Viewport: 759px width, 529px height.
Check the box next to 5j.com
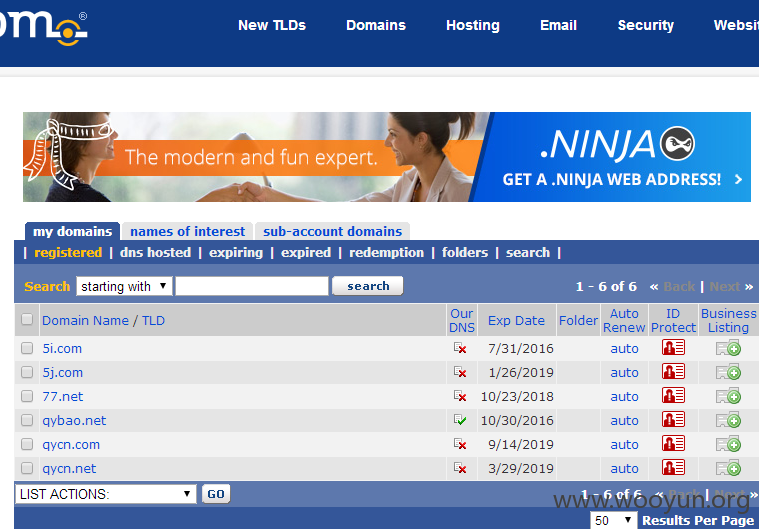tap(27, 372)
